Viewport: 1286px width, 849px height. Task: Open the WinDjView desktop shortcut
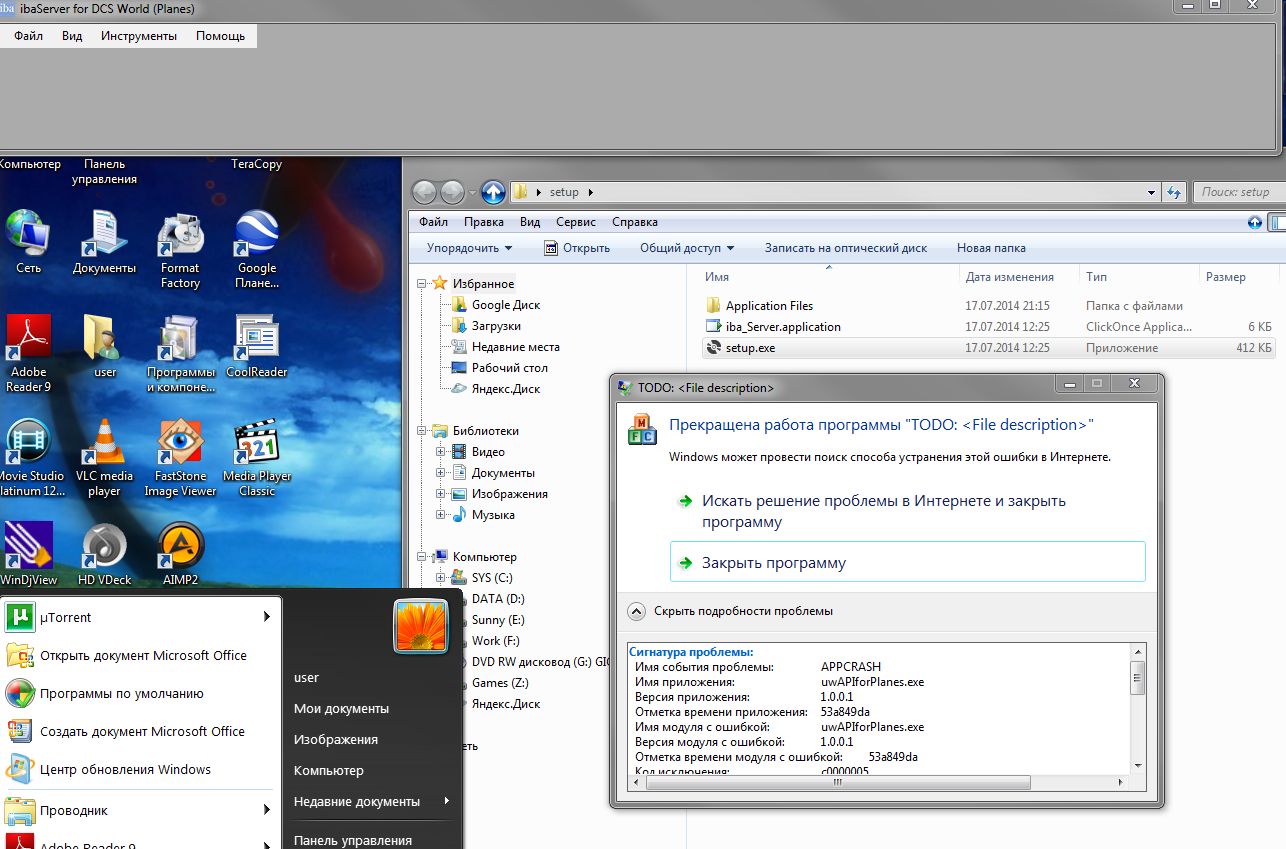click(x=28, y=553)
